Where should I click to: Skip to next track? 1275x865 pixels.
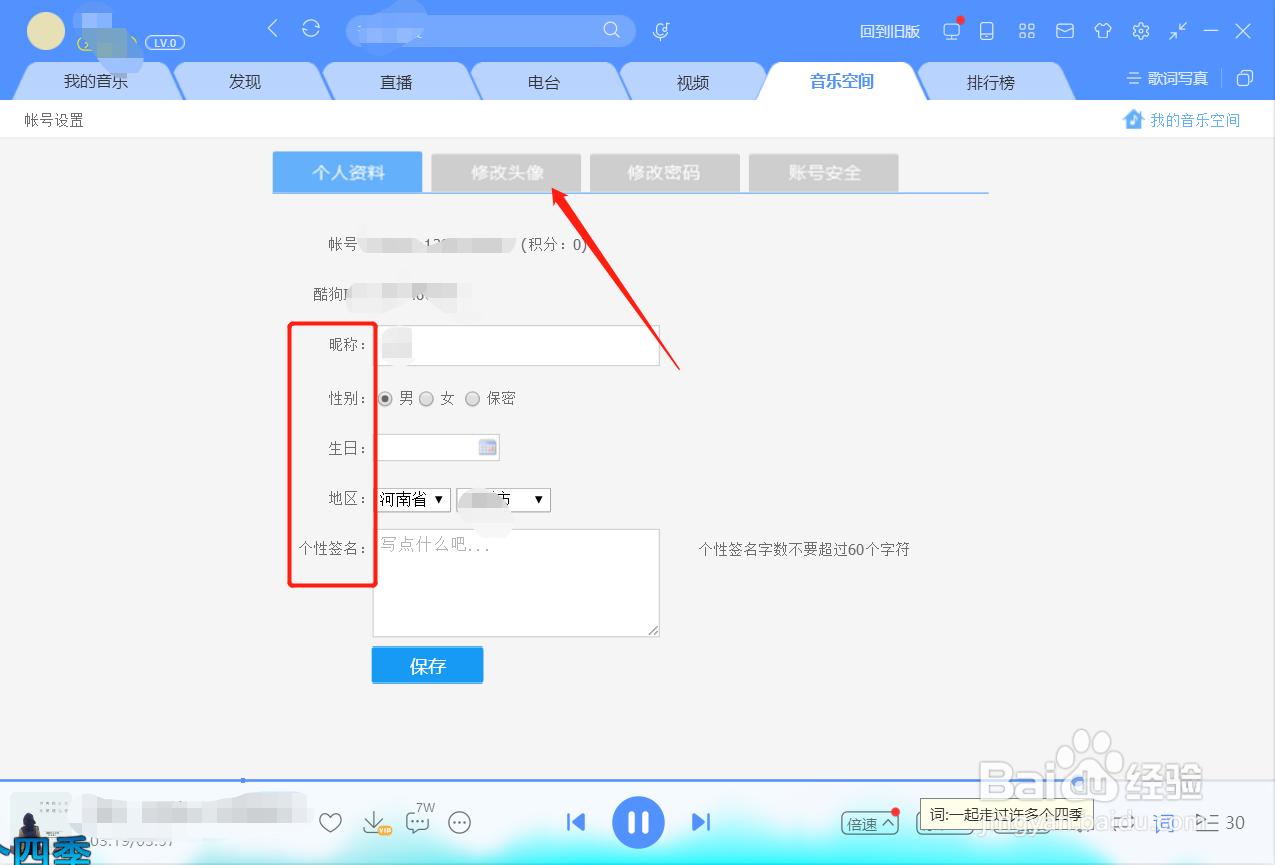pos(700,822)
